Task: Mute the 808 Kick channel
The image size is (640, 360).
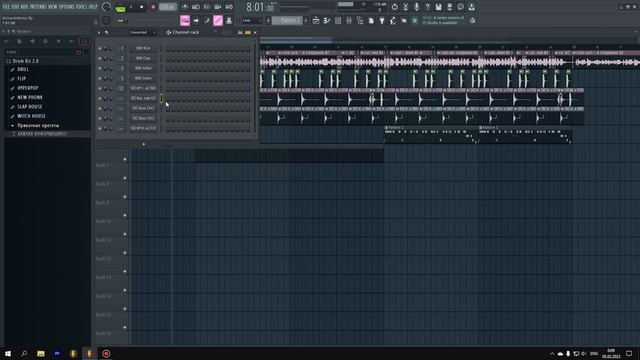Action: [100, 48]
